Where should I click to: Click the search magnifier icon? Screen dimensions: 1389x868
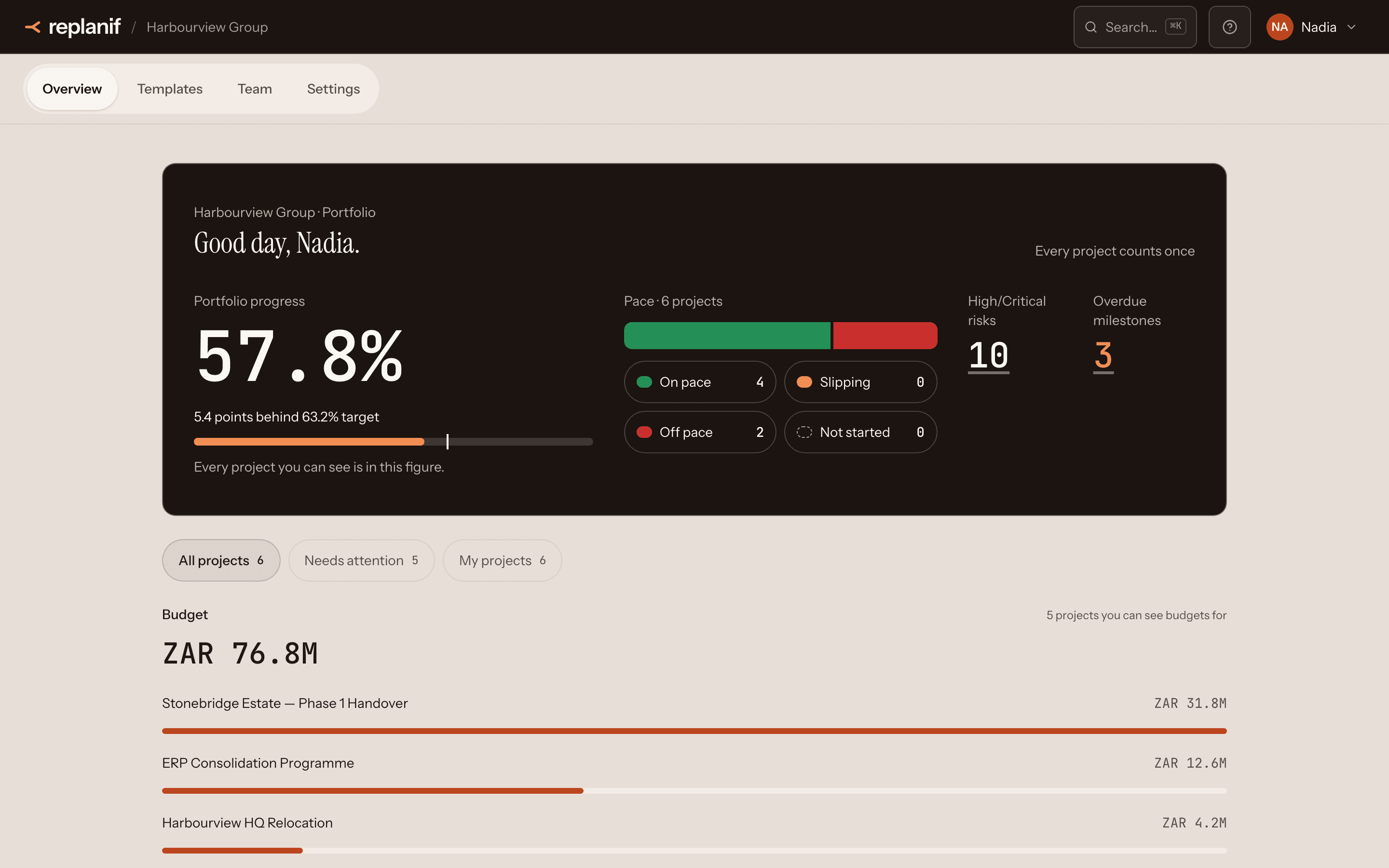click(1090, 27)
